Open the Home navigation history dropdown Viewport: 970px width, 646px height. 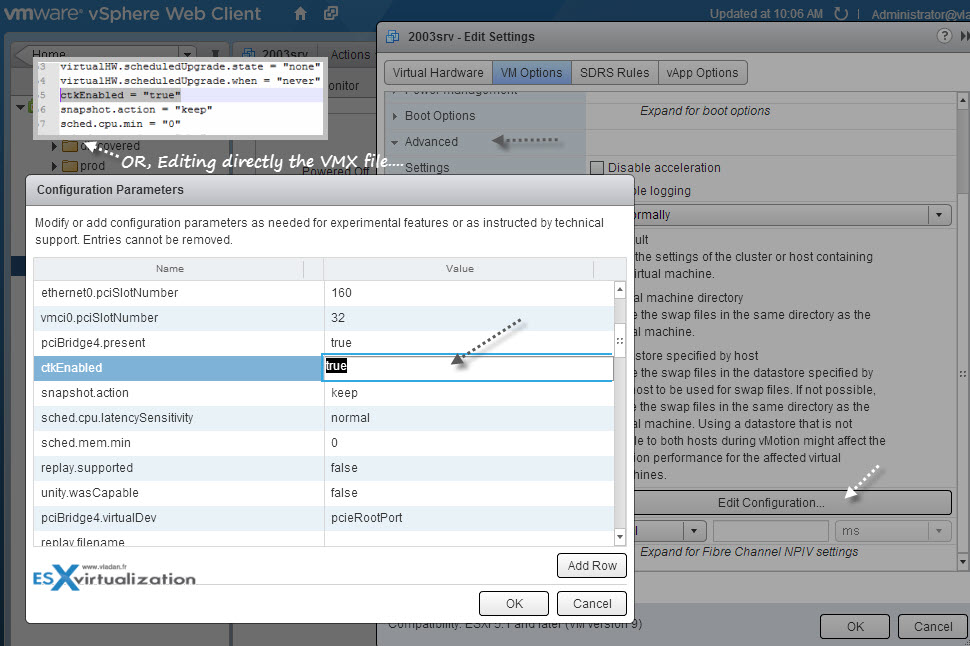(x=186, y=53)
